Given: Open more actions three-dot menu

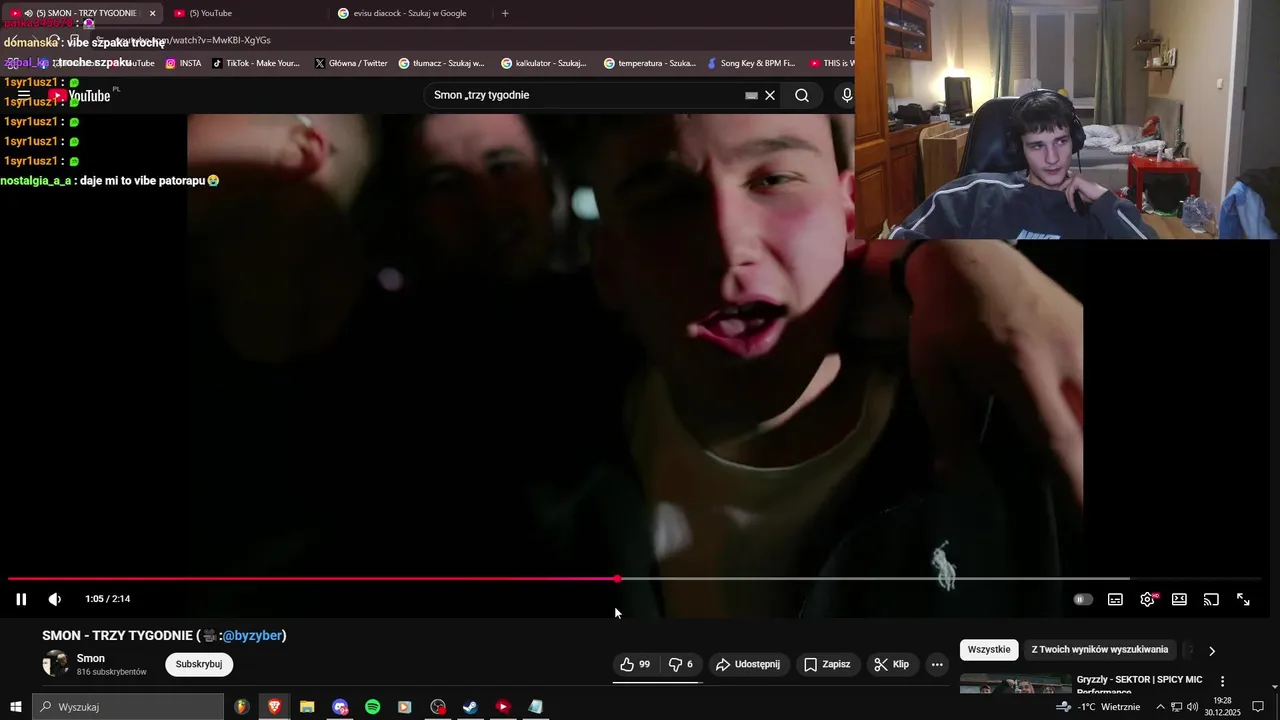Looking at the screenshot, I should [x=937, y=664].
